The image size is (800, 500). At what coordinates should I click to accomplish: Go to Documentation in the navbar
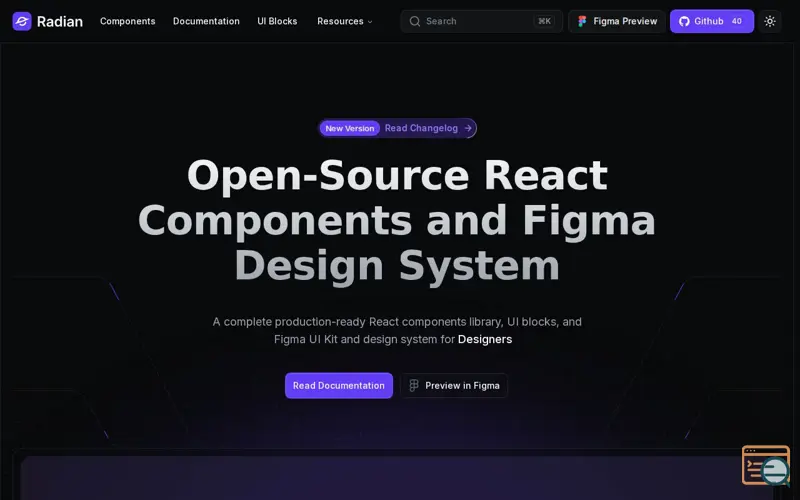point(206,21)
